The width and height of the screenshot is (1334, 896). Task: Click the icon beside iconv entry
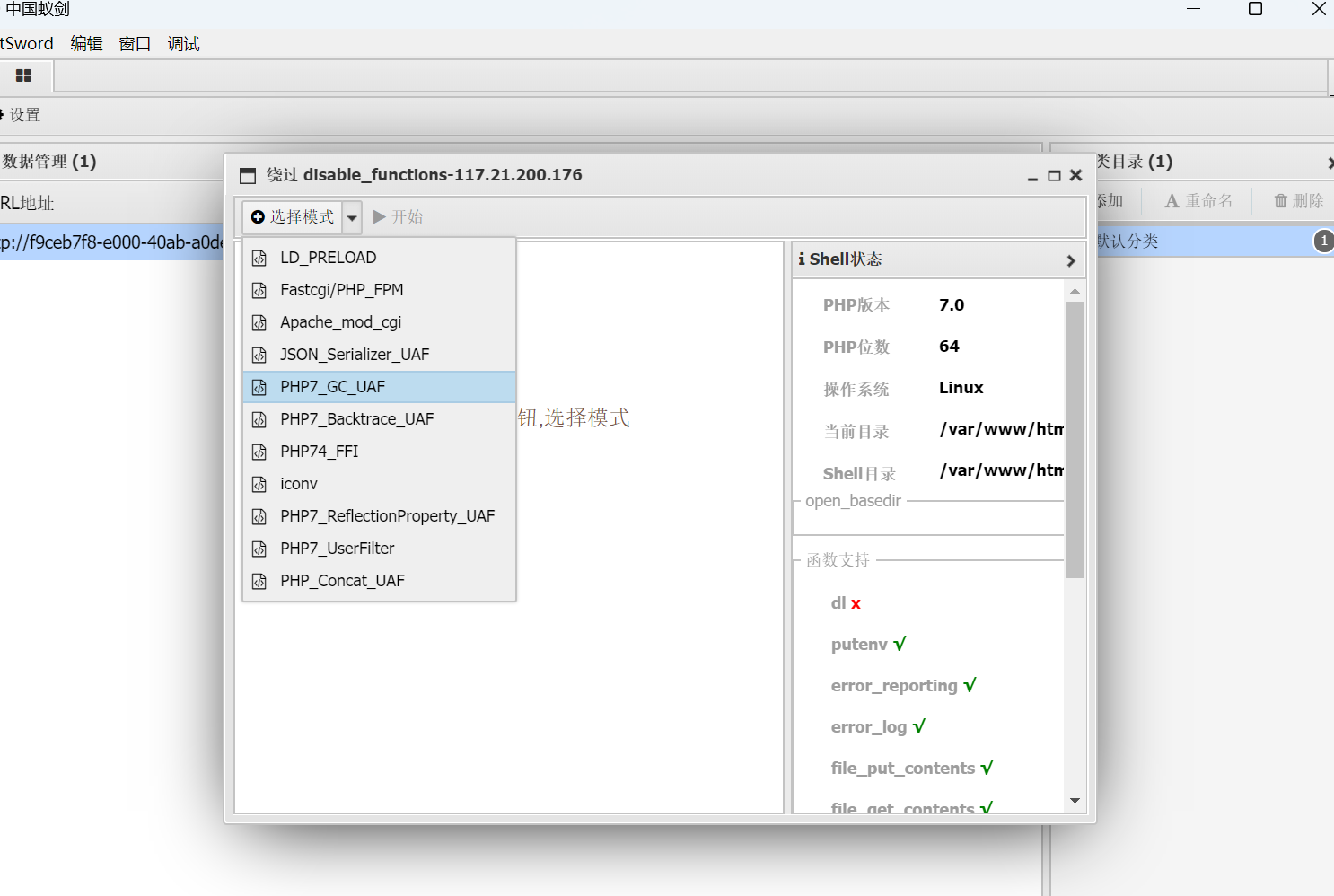(x=259, y=485)
